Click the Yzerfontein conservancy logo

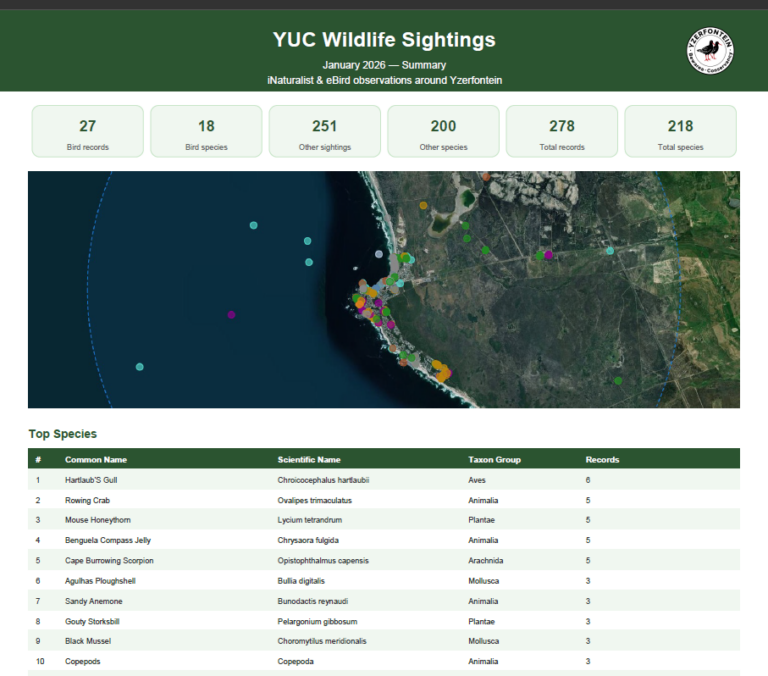[x=710, y=50]
